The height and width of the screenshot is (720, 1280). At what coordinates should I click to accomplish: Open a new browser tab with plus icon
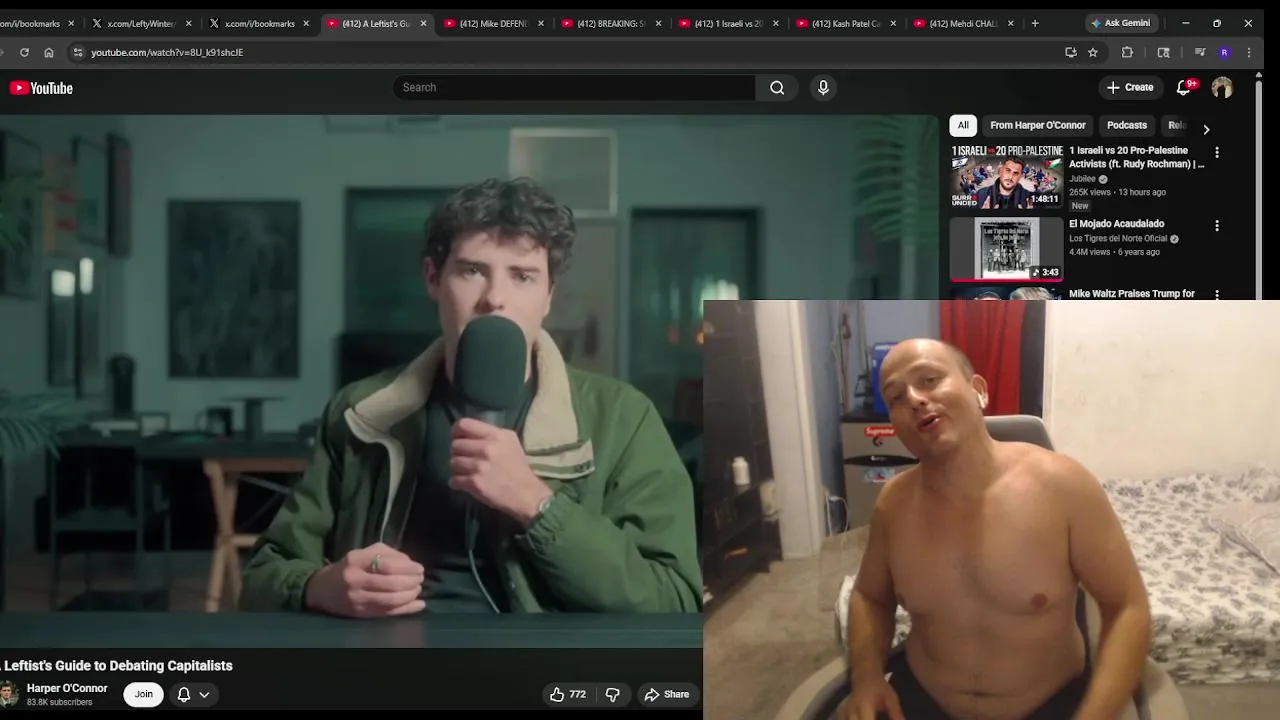[1035, 23]
